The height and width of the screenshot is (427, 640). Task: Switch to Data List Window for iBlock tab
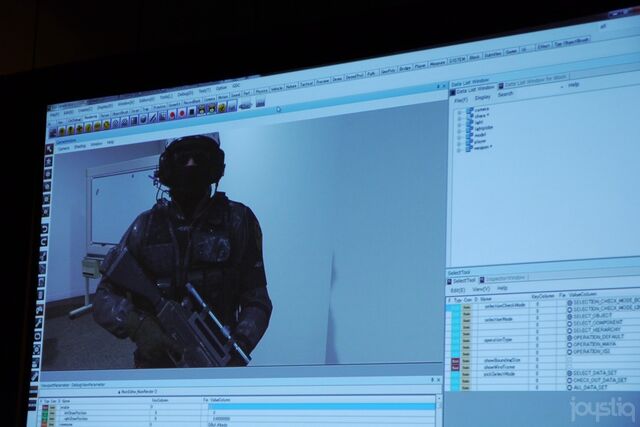coord(534,83)
